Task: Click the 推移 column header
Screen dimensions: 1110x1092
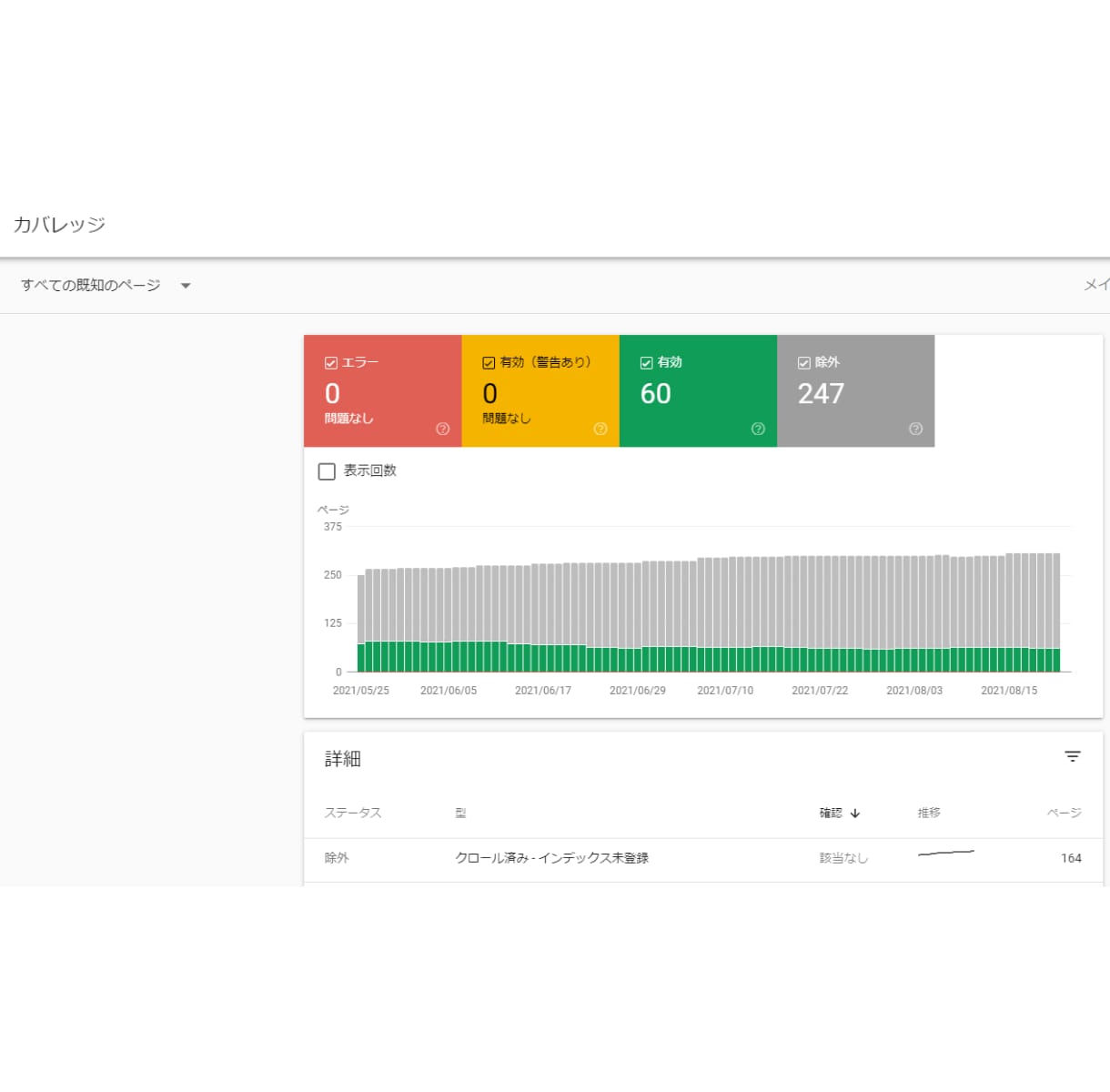Action: point(929,813)
